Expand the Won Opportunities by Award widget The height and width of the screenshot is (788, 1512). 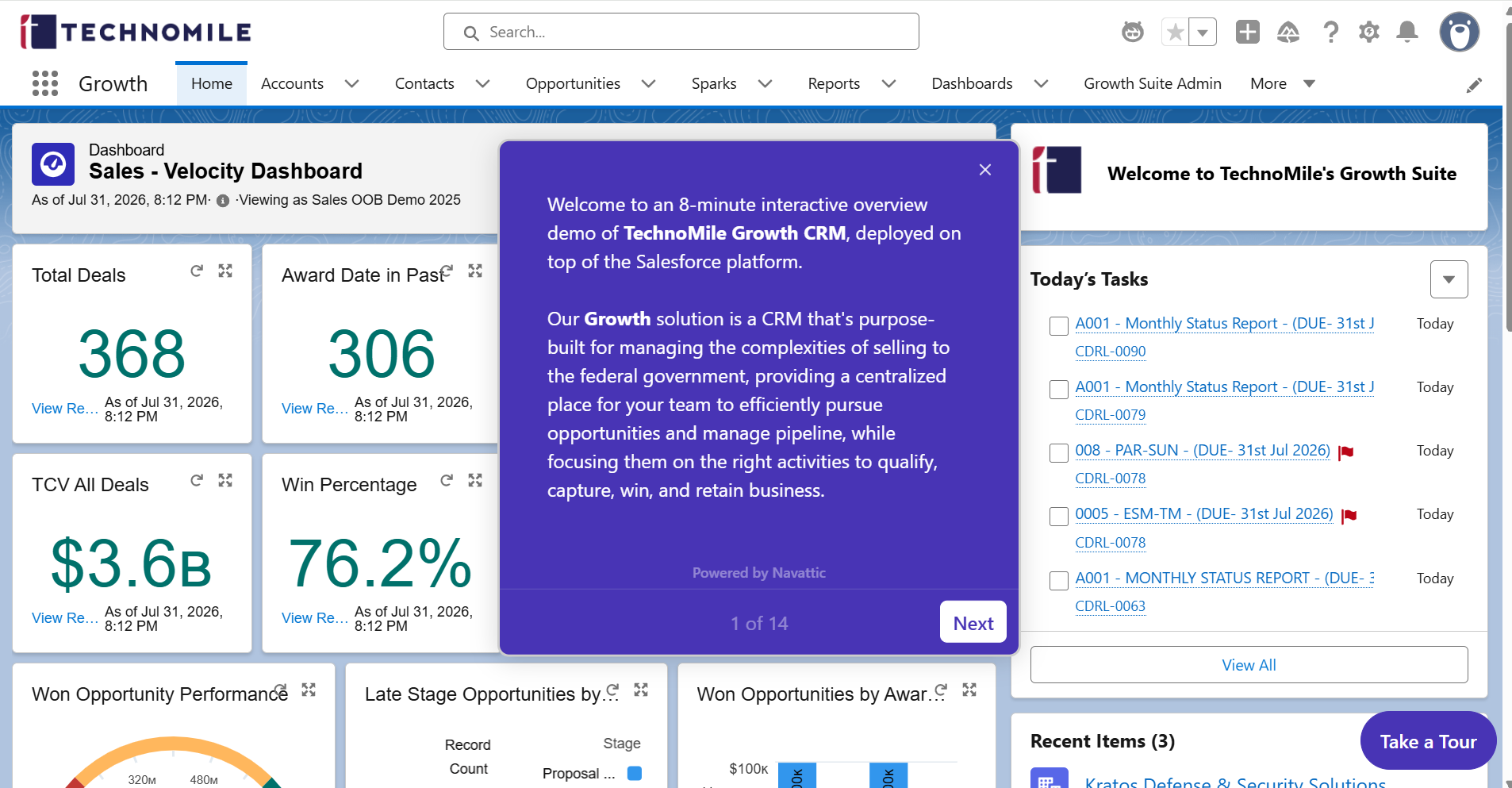coord(969,690)
